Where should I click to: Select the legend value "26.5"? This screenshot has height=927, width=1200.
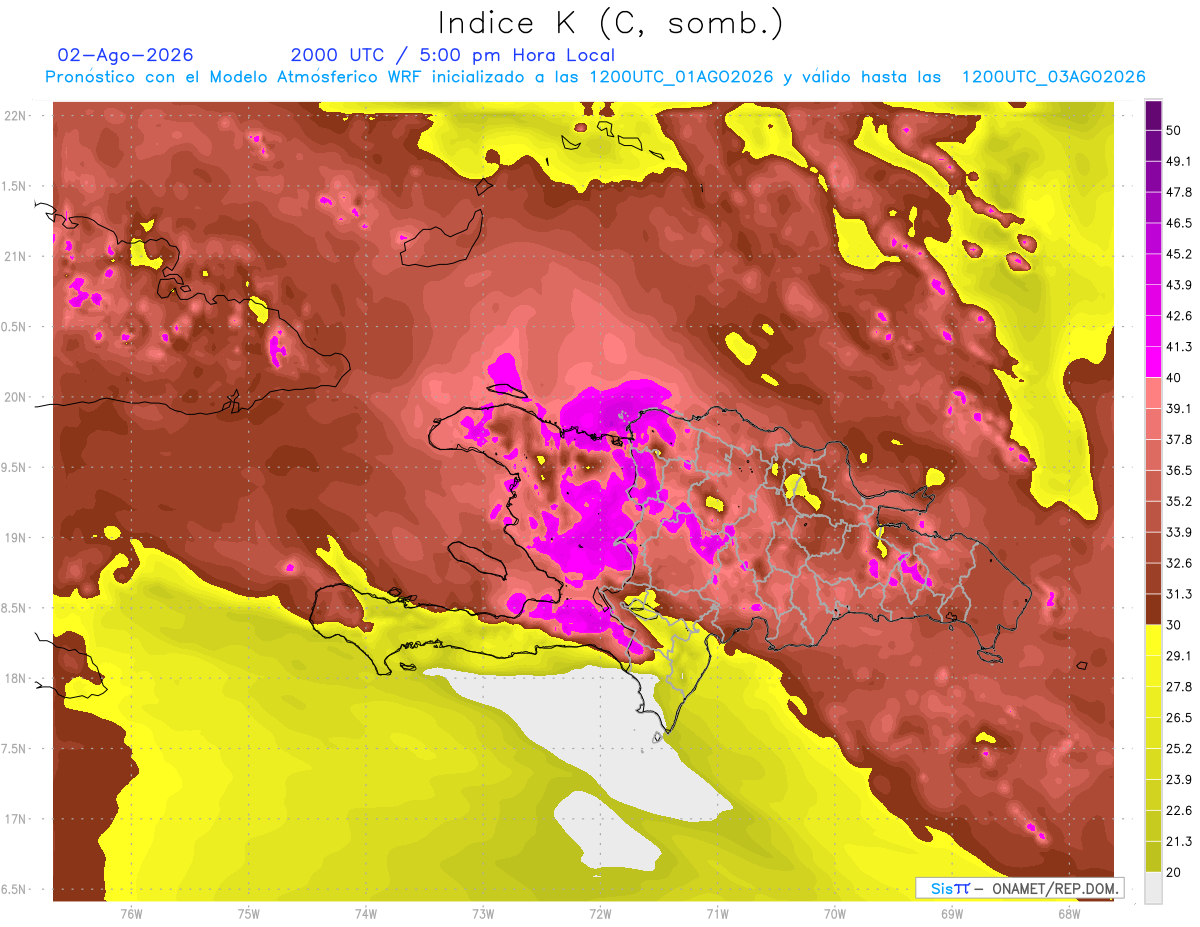point(1179,717)
